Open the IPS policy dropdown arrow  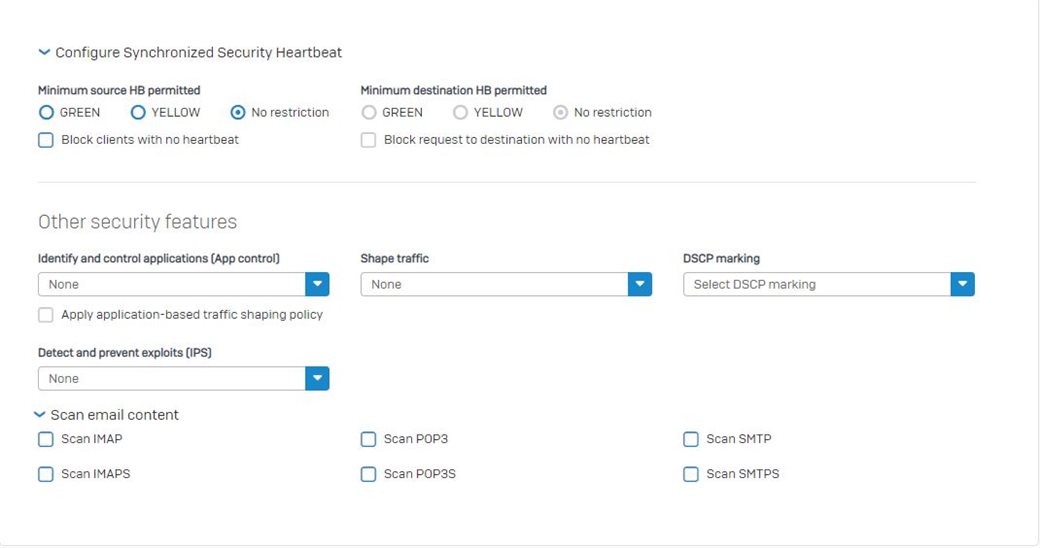pyautogui.click(x=317, y=378)
